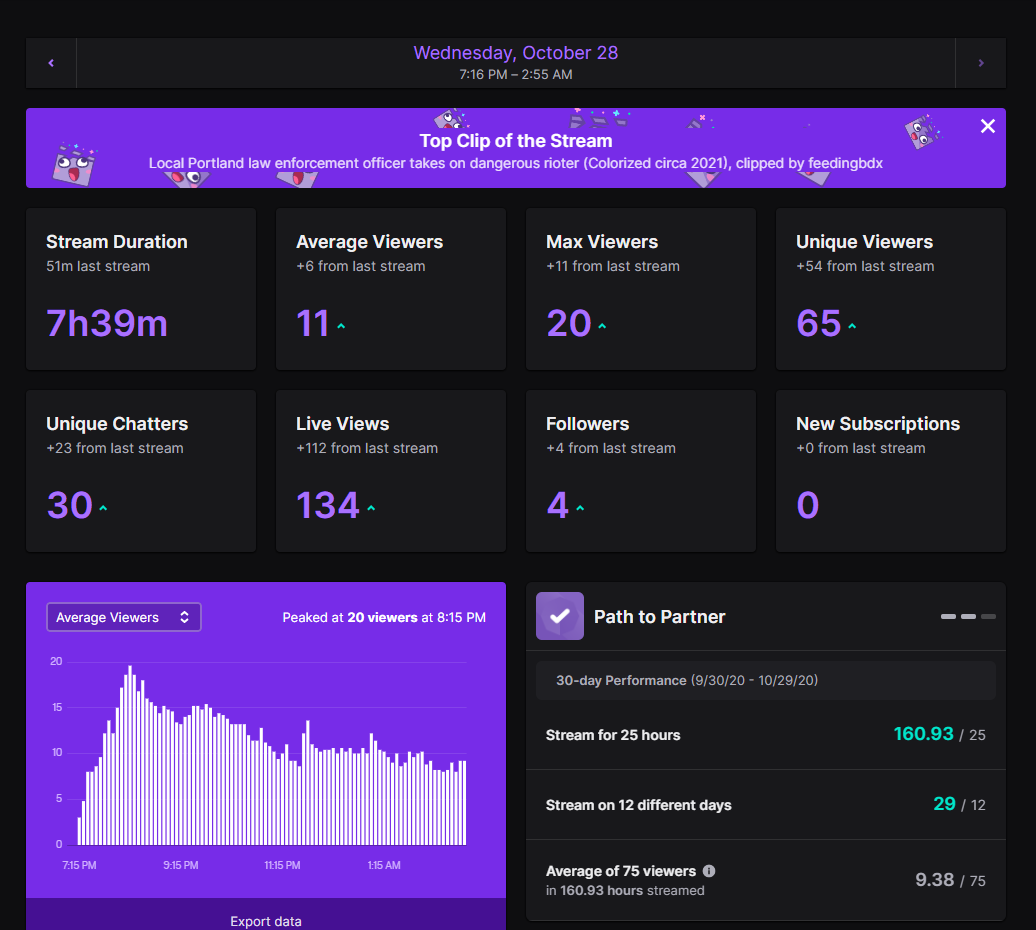Go to the previous stream with left arrow
Viewport: 1036px width, 930px height.
pos(51,63)
